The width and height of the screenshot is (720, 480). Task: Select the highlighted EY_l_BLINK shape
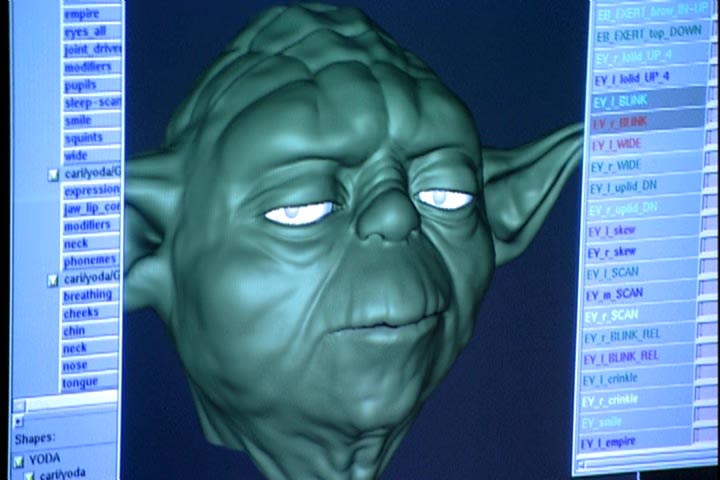point(648,101)
